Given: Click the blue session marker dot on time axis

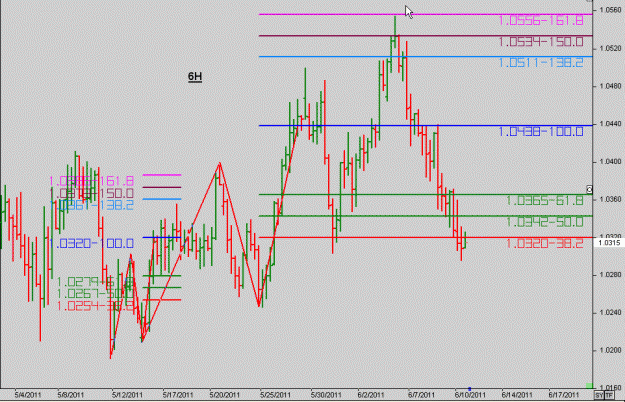Looking at the screenshot, I should 470,389.
